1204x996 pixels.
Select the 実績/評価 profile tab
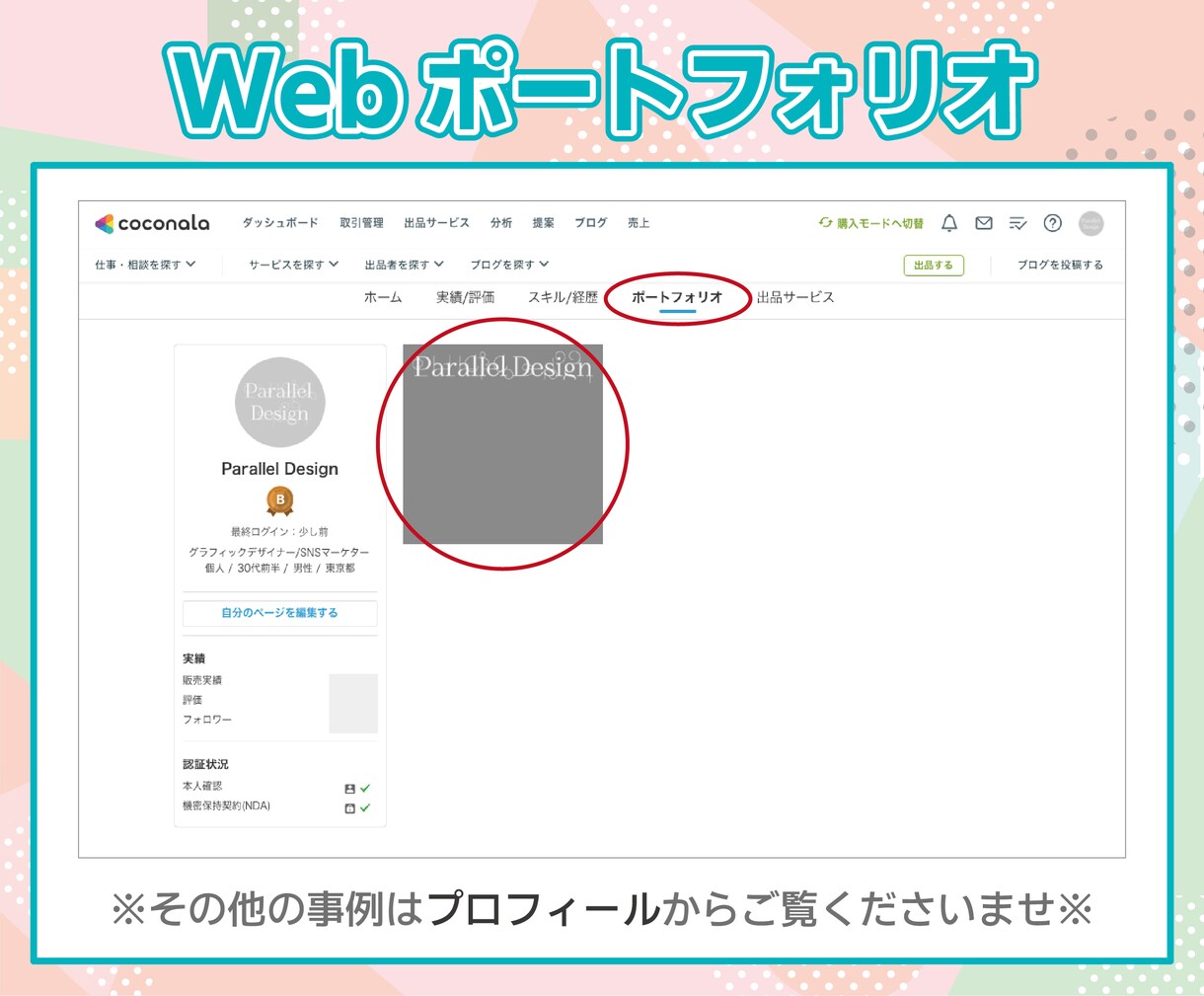pyautogui.click(x=466, y=297)
